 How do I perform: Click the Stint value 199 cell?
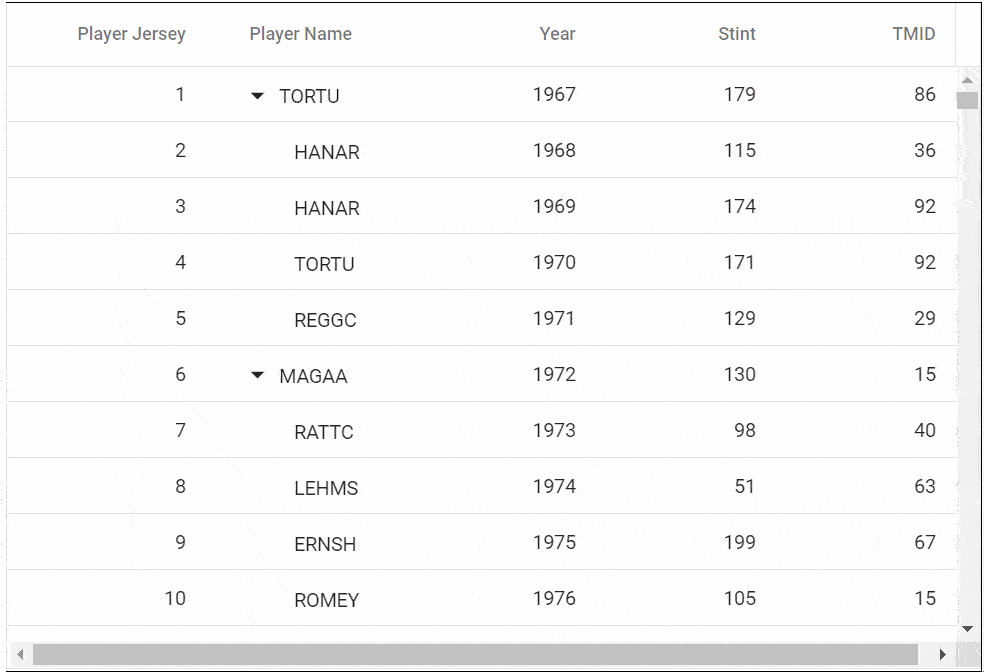tap(739, 542)
